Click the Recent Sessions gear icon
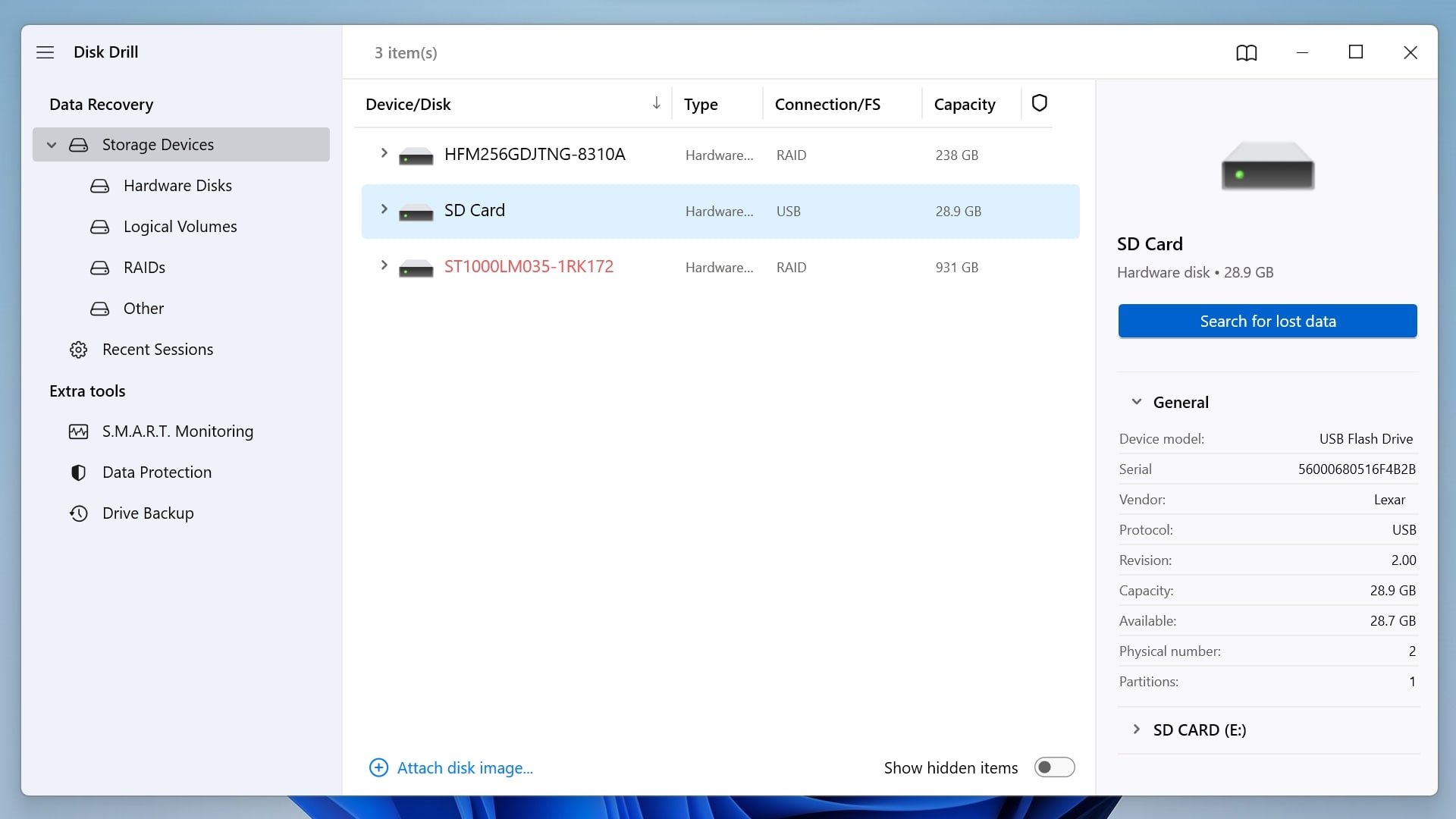The image size is (1456, 819). coord(79,350)
